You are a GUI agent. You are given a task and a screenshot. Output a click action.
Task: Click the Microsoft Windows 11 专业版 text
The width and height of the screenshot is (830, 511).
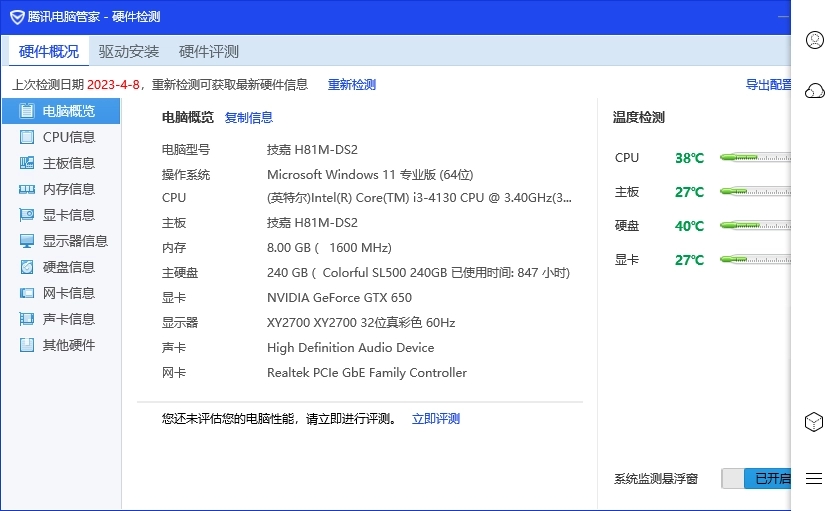[x=370, y=174]
